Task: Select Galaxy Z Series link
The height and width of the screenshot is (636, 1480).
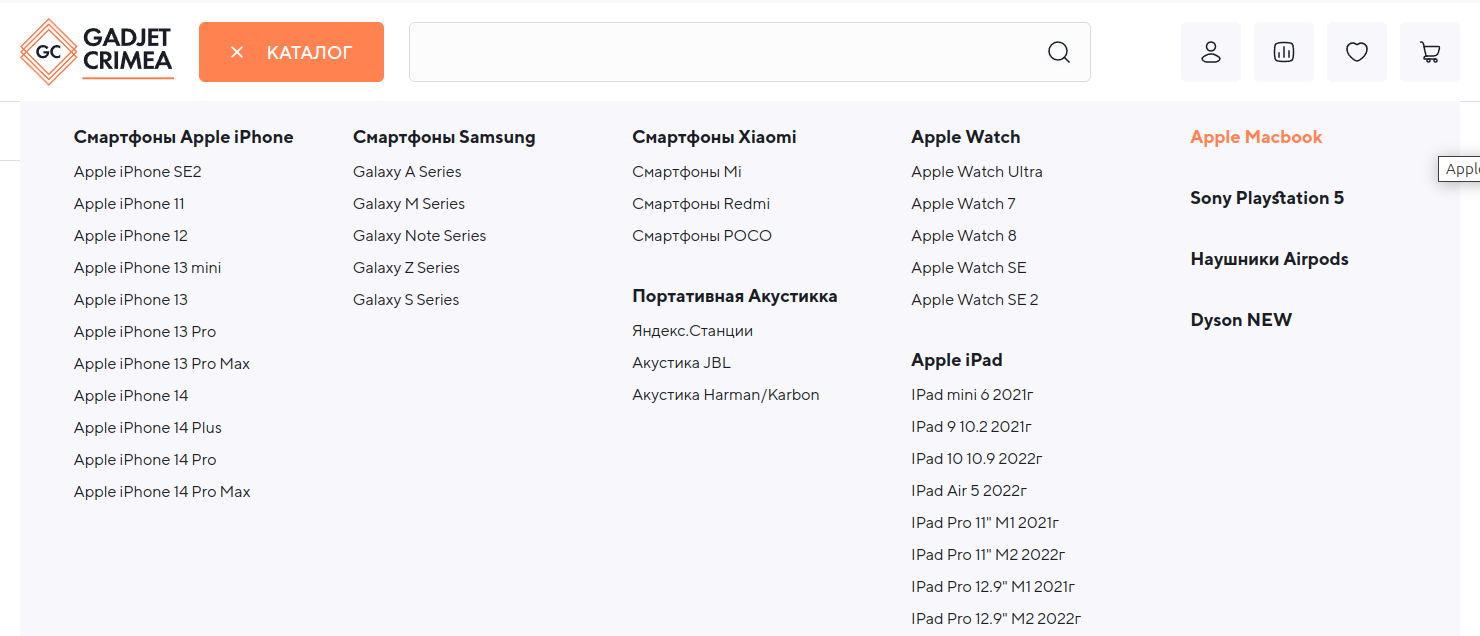Action: 406,268
